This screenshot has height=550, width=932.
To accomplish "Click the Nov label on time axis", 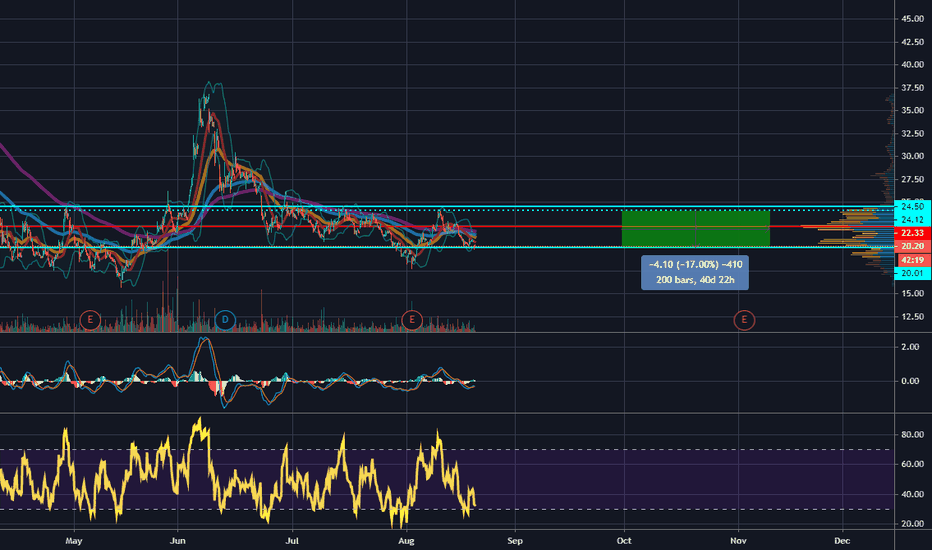I will 738,540.
